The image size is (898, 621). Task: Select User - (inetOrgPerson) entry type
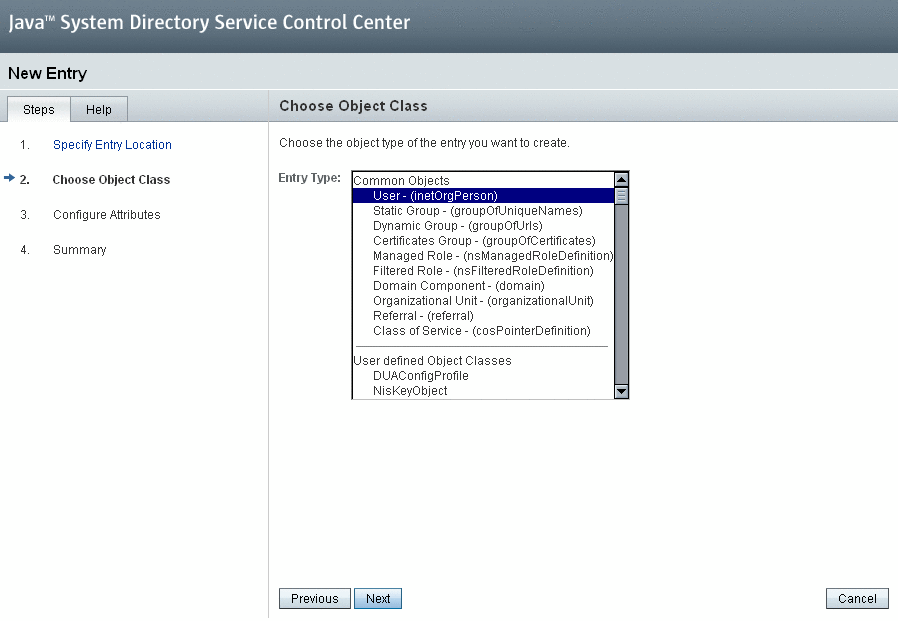[483, 196]
